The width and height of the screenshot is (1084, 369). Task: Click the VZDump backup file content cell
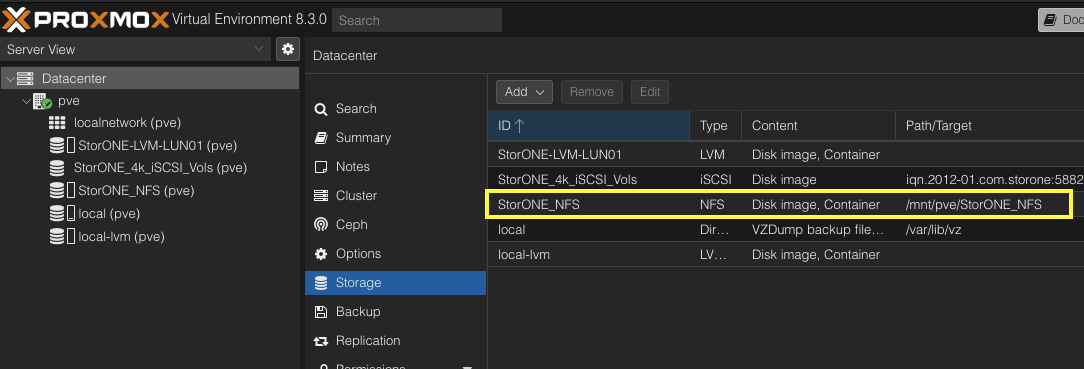pos(818,229)
